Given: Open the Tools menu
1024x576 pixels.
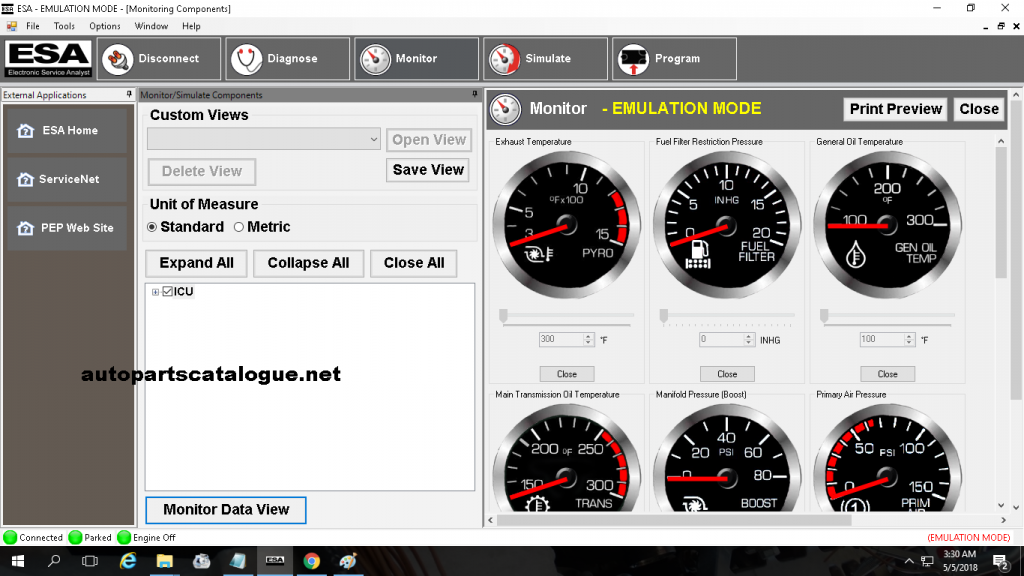Looking at the screenshot, I should [64, 26].
